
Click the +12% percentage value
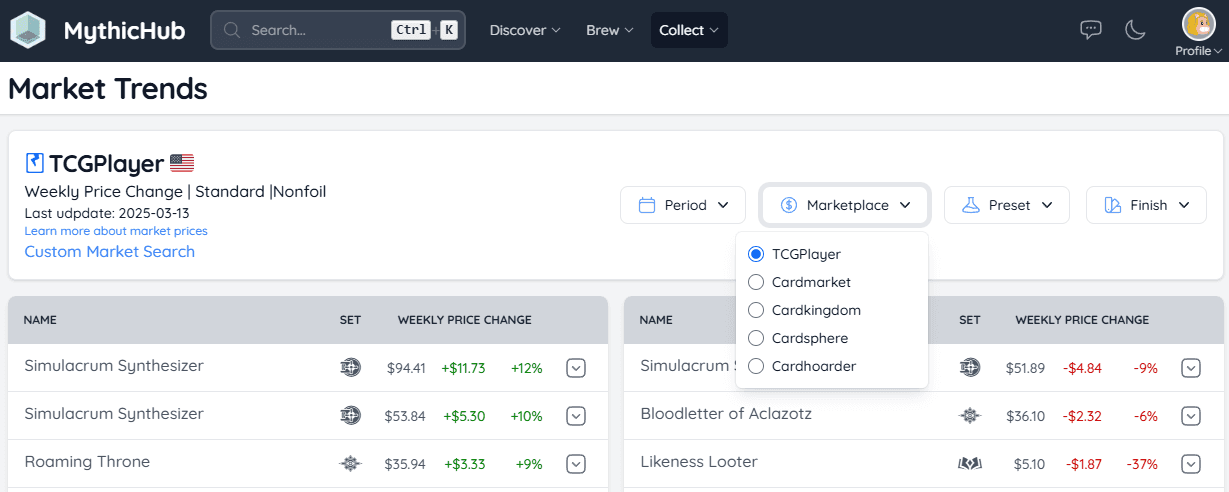pyautogui.click(x=526, y=368)
